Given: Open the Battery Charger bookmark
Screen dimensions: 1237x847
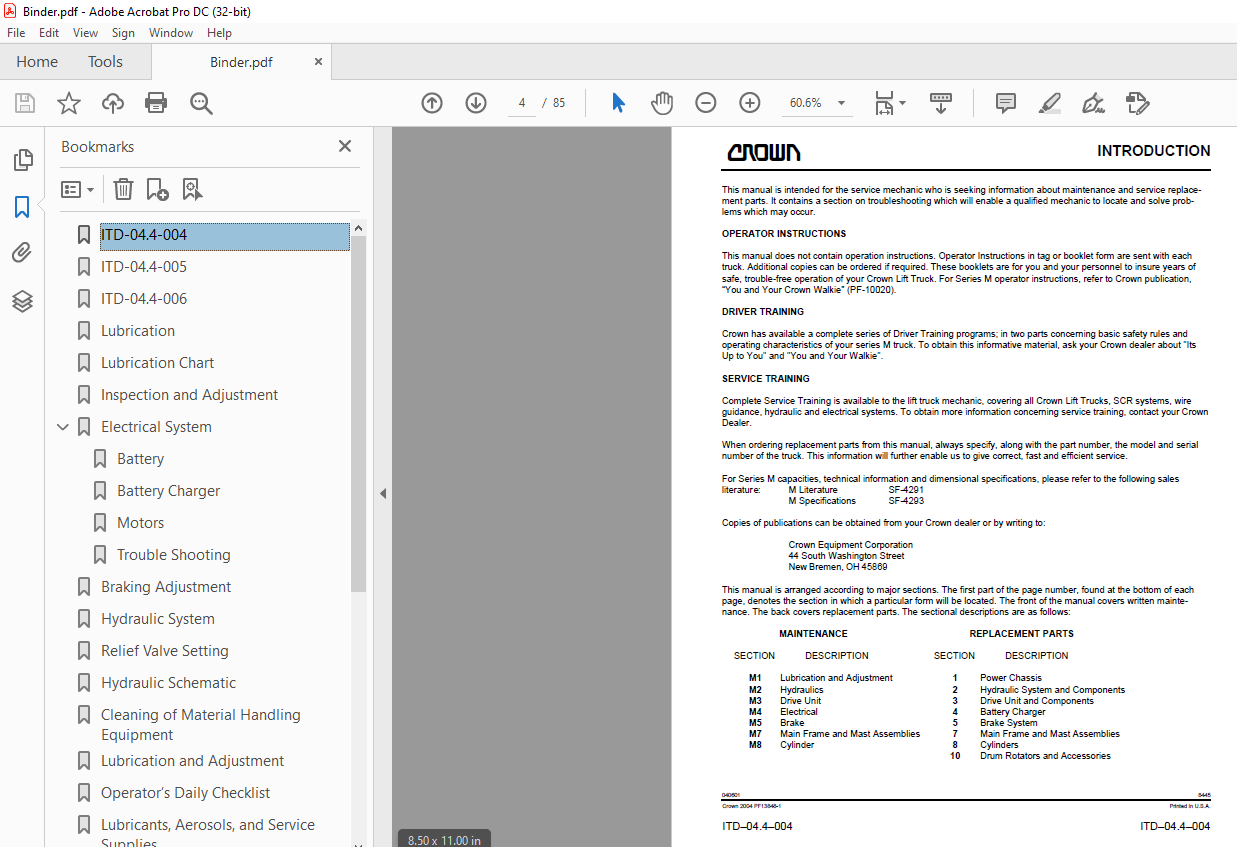Looking at the screenshot, I should click(x=168, y=491).
